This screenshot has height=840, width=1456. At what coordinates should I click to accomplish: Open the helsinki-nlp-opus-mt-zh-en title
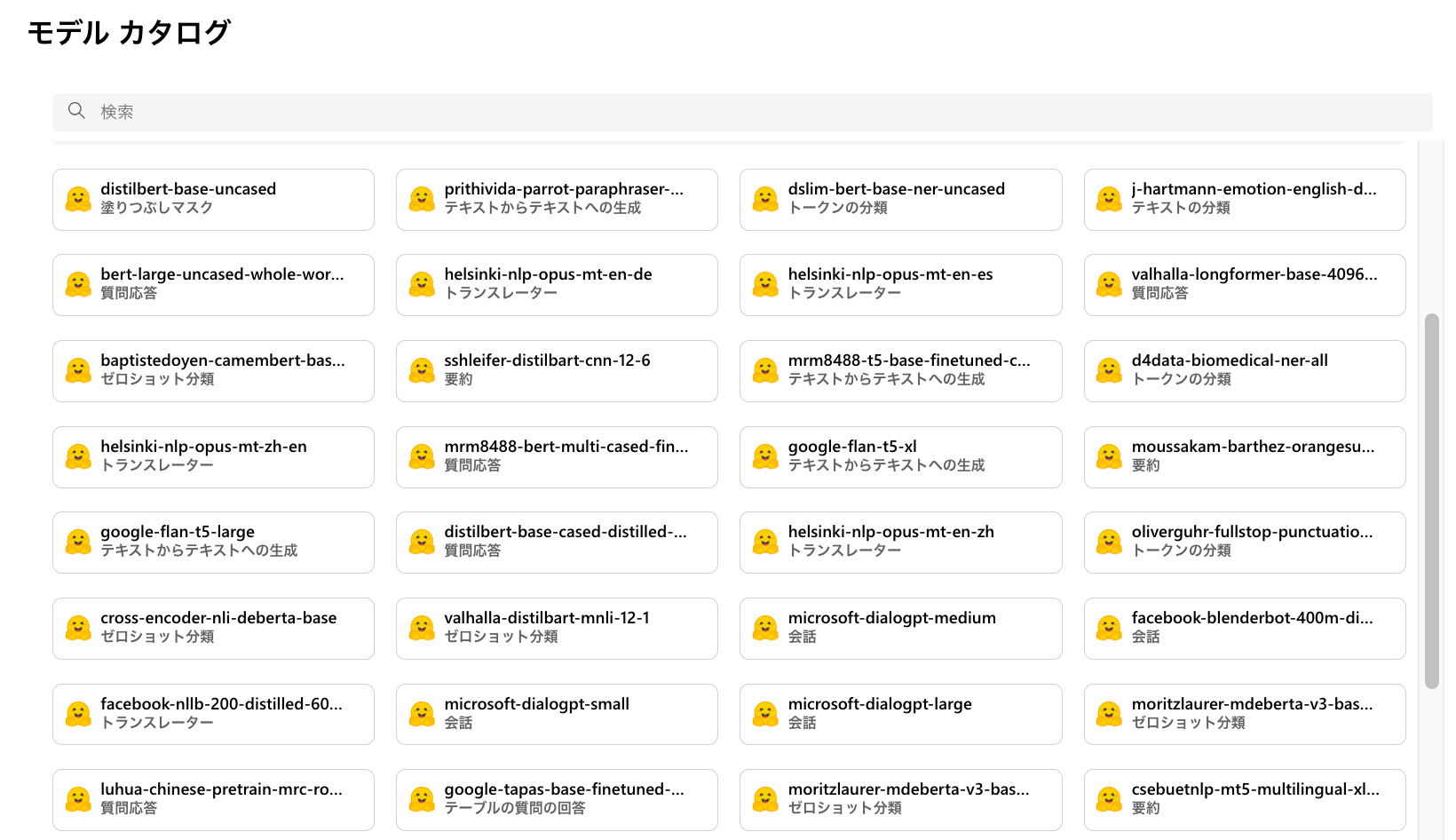[x=203, y=447]
